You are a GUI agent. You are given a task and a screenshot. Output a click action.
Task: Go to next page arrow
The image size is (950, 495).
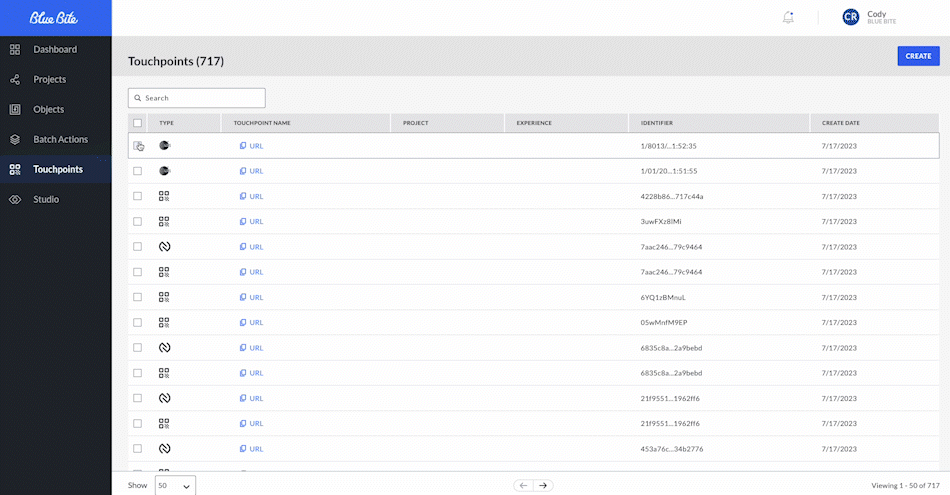click(543, 485)
